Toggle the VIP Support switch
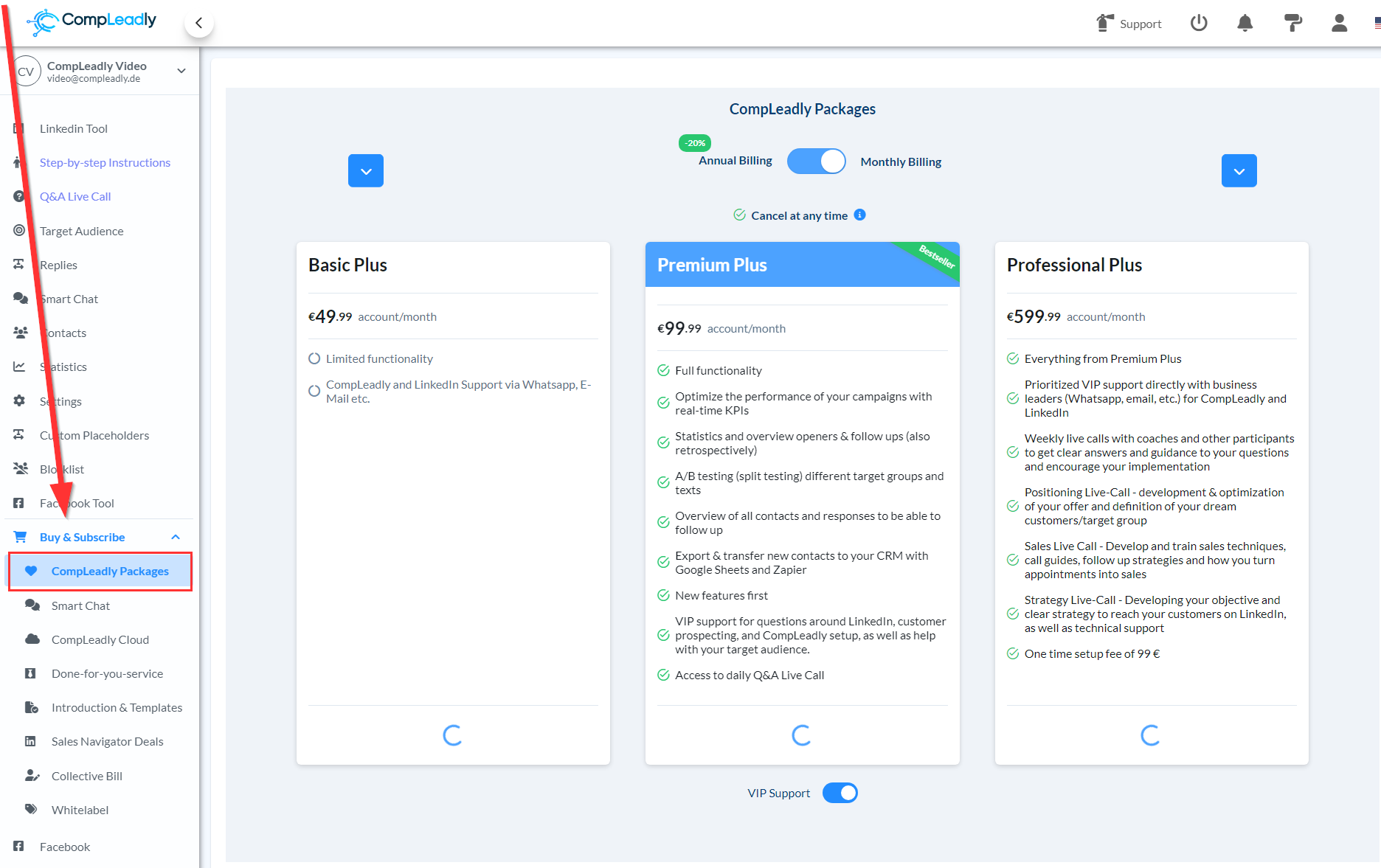Image resolution: width=1381 pixels, height=868 pixels. [x=840, y=793]
